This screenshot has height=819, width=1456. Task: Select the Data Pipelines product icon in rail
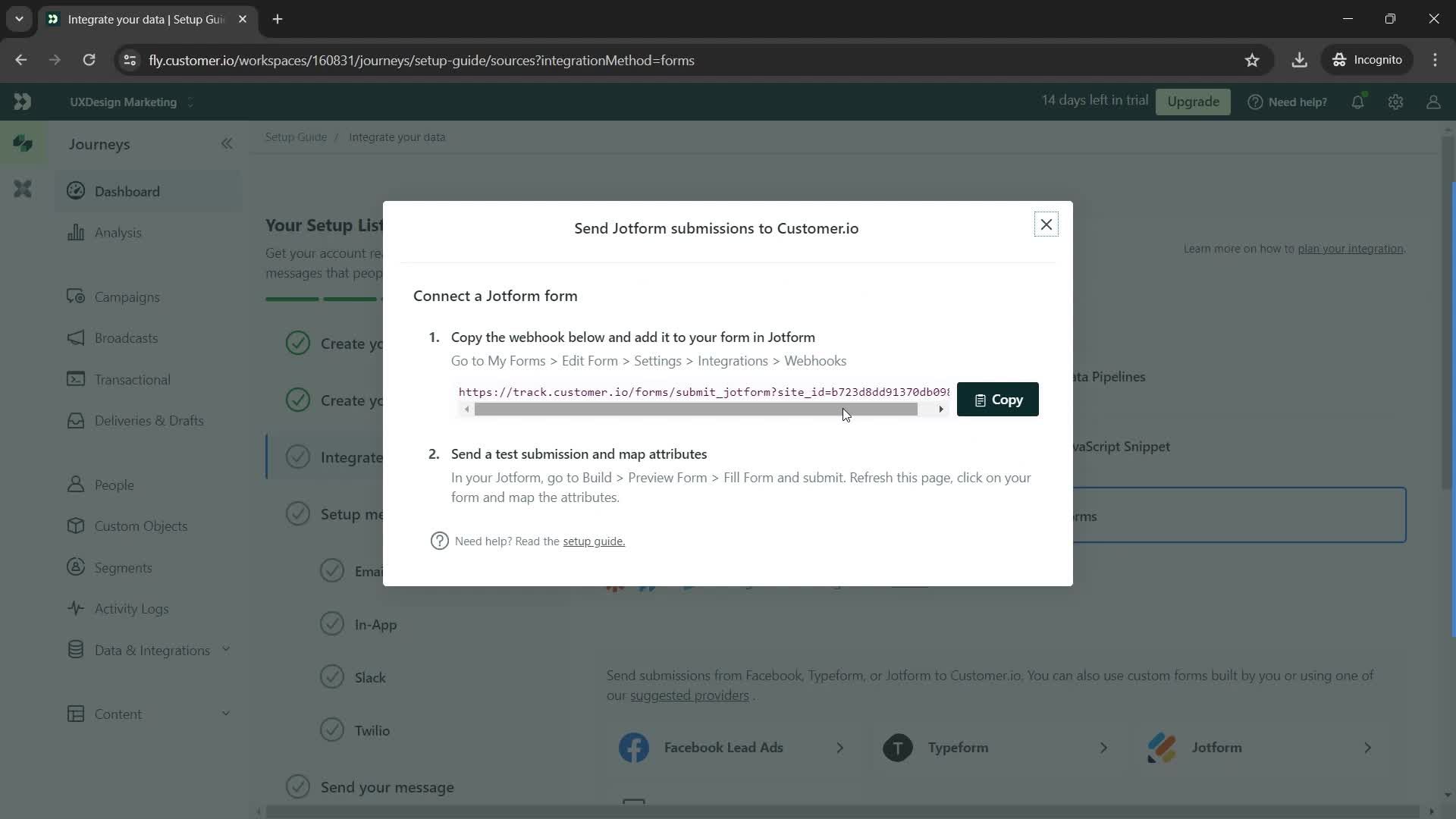[x=23, y=188]
